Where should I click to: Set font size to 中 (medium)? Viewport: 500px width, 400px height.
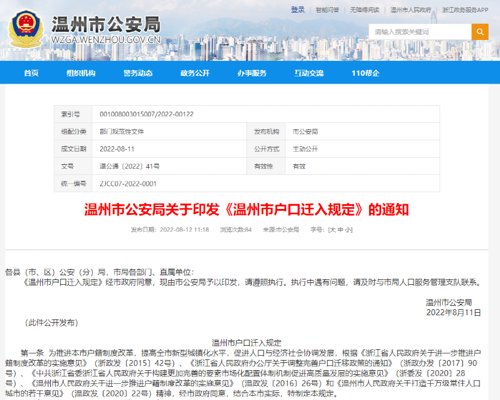point(340,230)
